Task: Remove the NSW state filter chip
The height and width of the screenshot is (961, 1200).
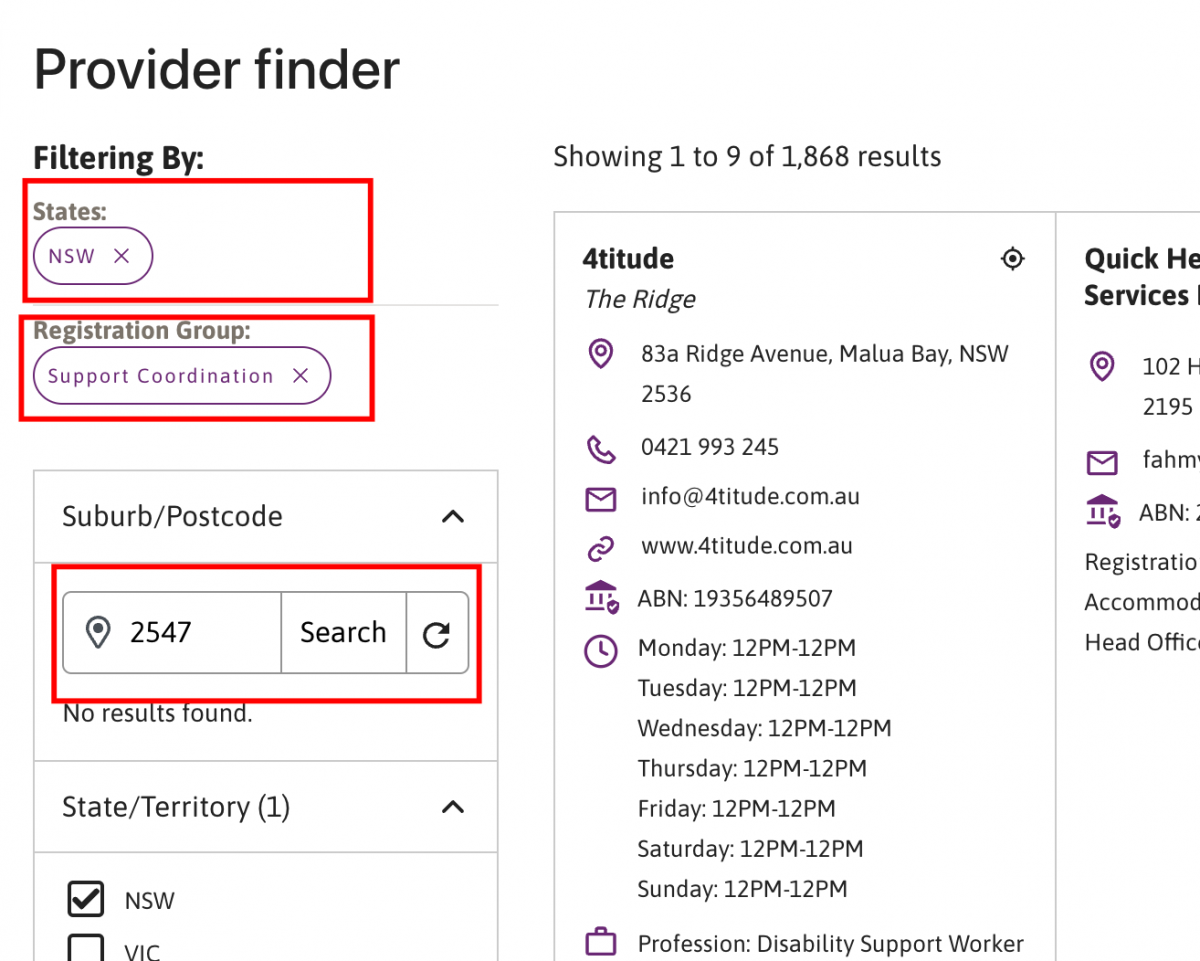Action: coord(122,256)
